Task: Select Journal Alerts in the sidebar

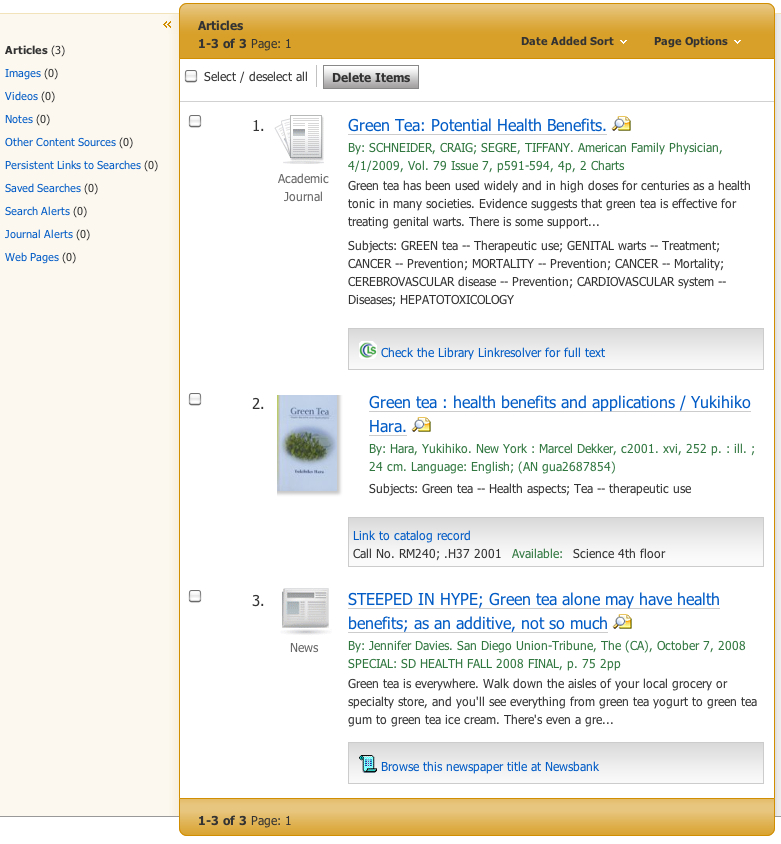Action: coord(39,234)
